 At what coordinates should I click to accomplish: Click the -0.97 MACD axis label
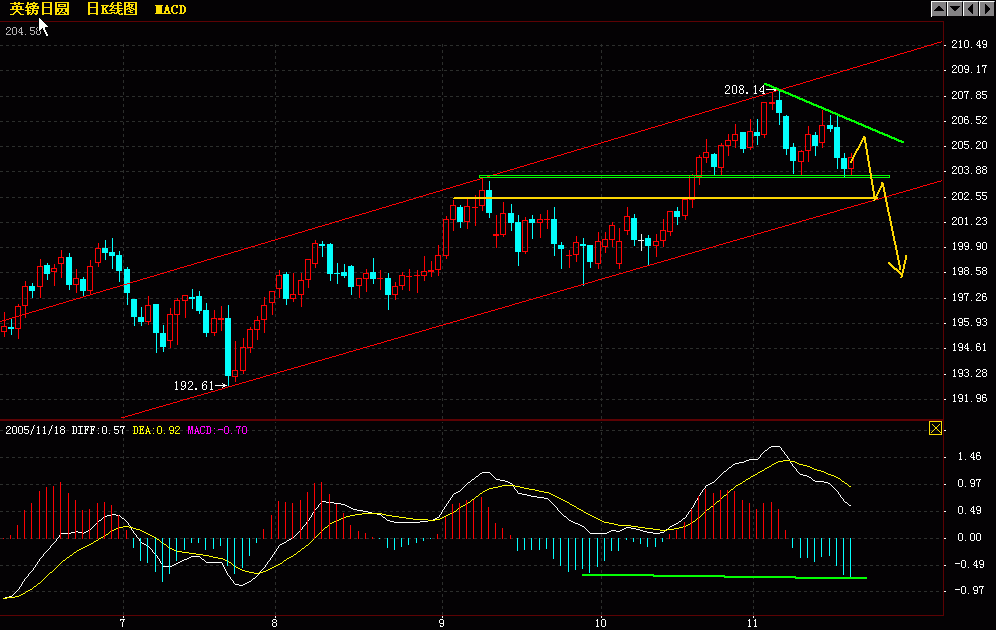pos(967,591)
